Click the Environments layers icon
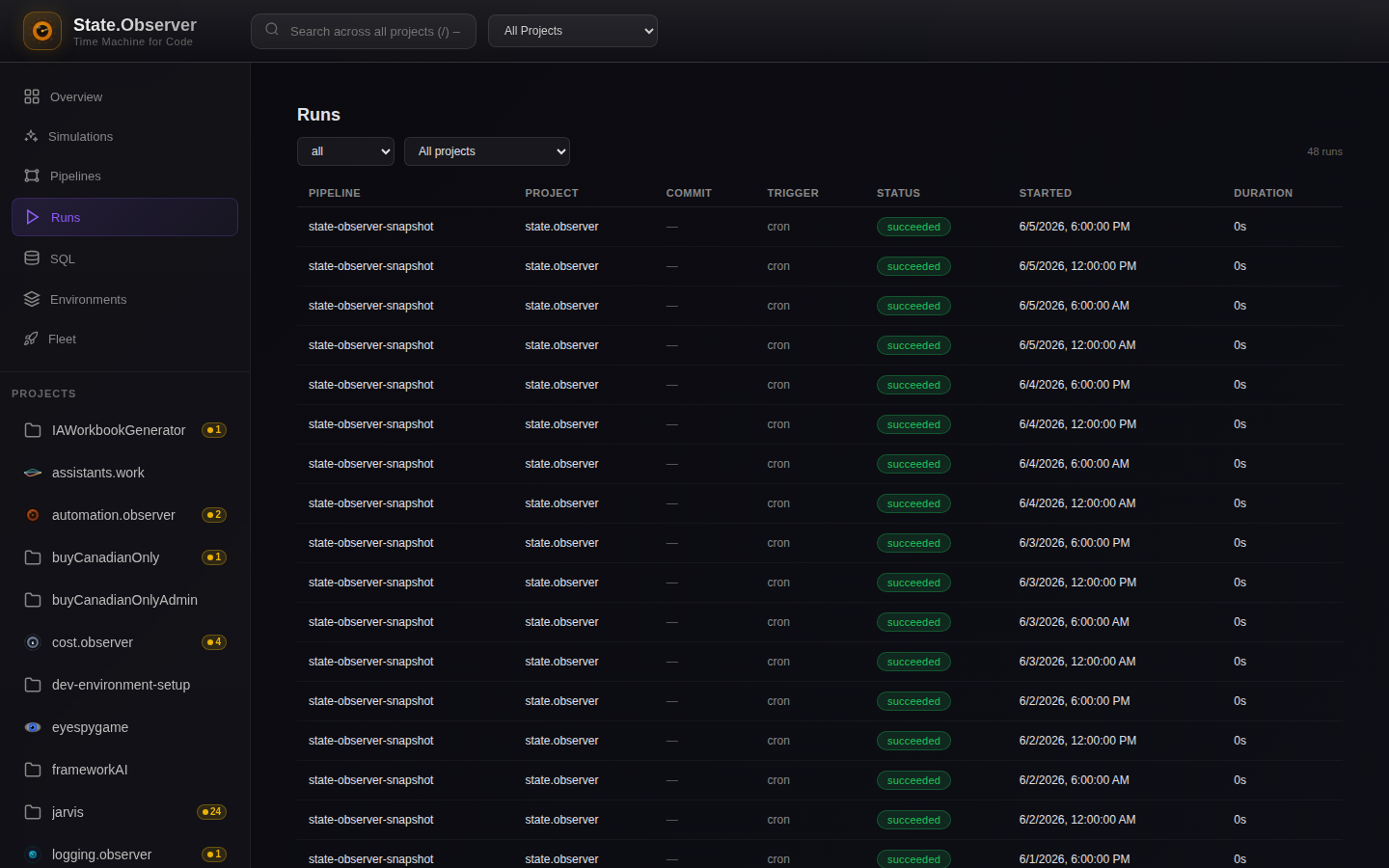This screenshot has width=1389, height=868. (x=32, y=299)
